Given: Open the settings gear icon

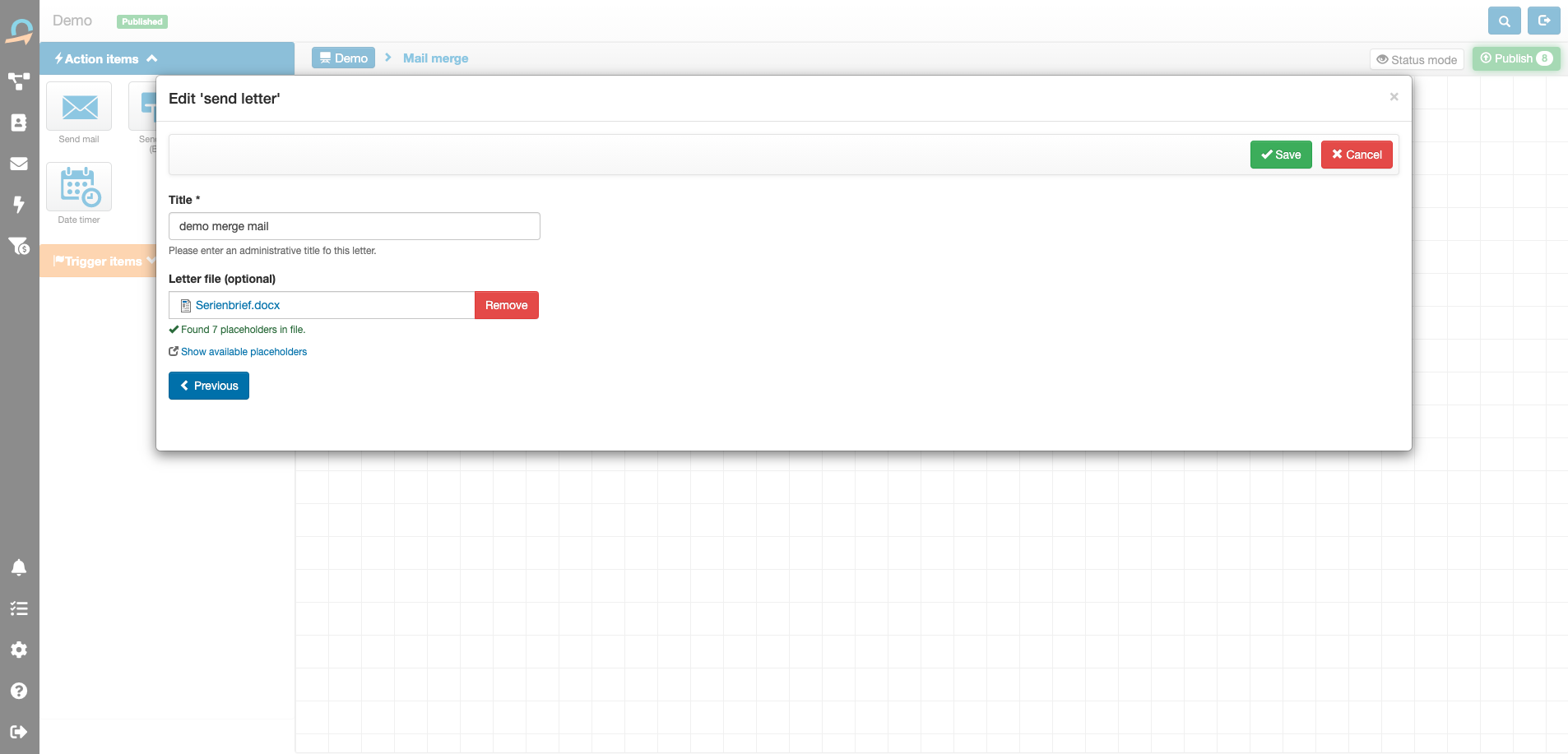Looking at the screenshot, I should pos(19,650).
